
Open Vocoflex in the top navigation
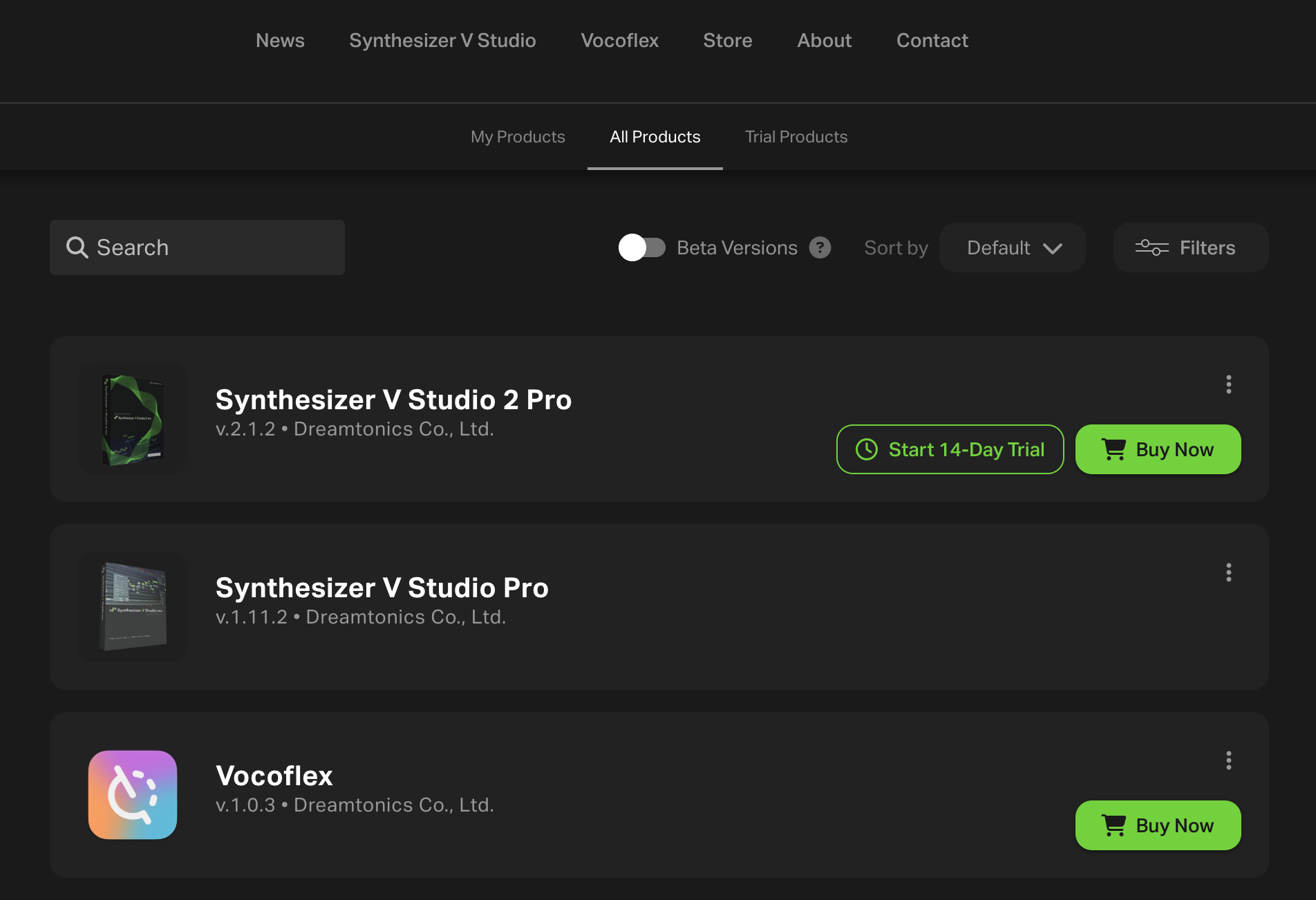point(619,40)
